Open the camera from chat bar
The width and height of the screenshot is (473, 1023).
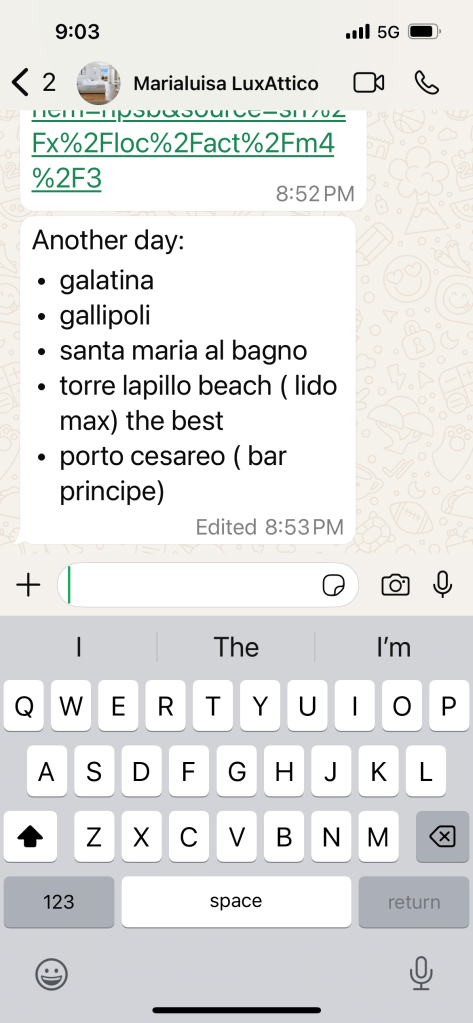[395, 585]
